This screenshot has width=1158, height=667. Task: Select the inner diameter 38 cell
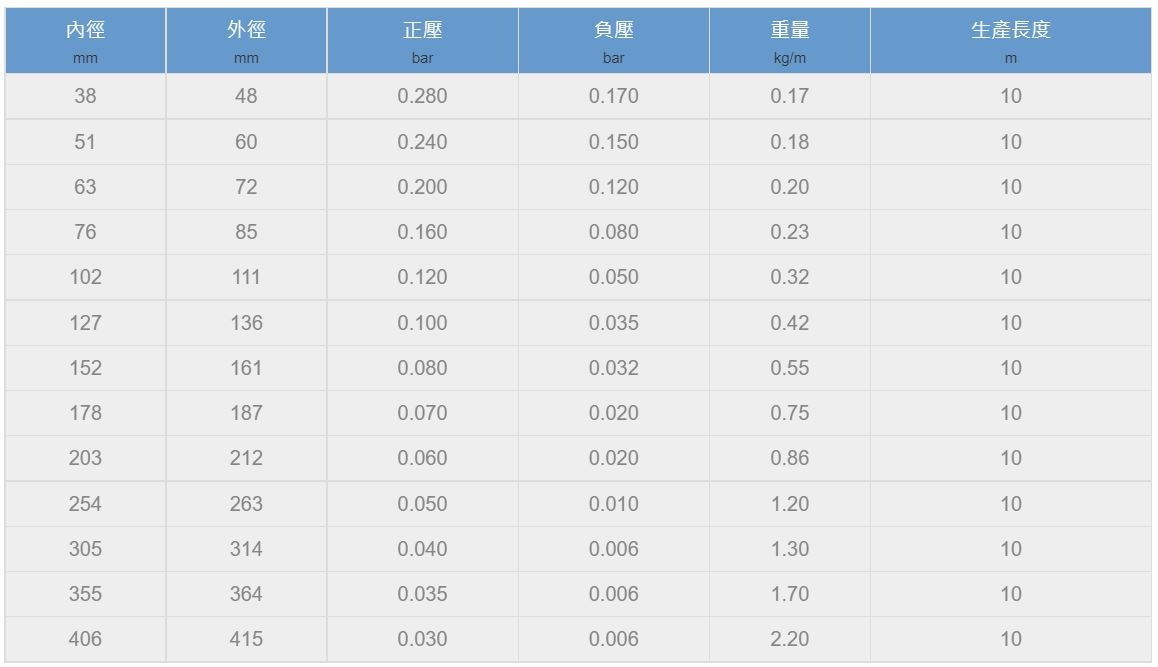(86, 97)
